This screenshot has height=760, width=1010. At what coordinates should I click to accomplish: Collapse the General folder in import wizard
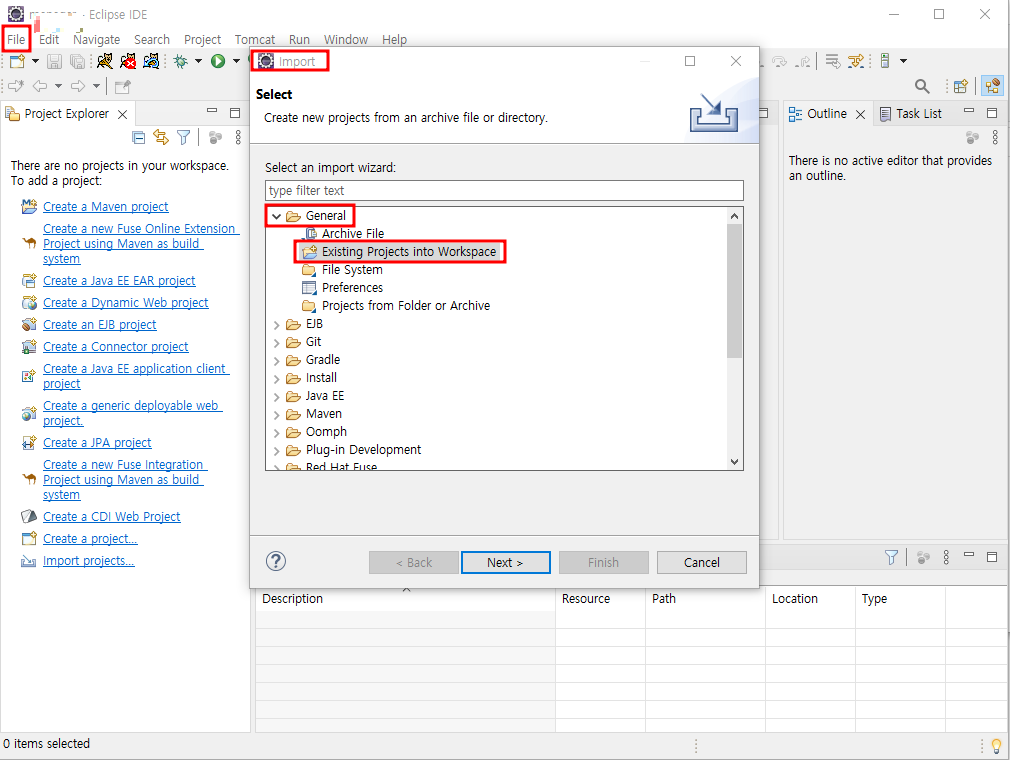(x=276, y=216)
